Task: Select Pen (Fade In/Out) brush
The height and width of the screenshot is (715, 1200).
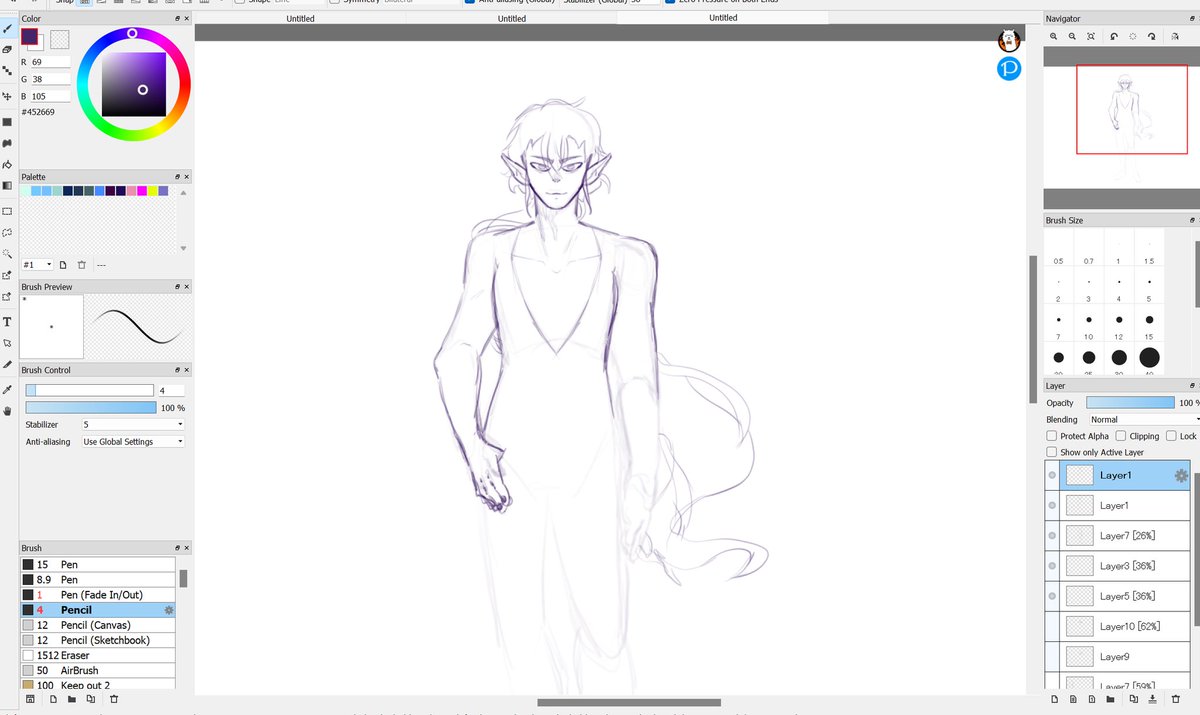Action: point(98,595)
